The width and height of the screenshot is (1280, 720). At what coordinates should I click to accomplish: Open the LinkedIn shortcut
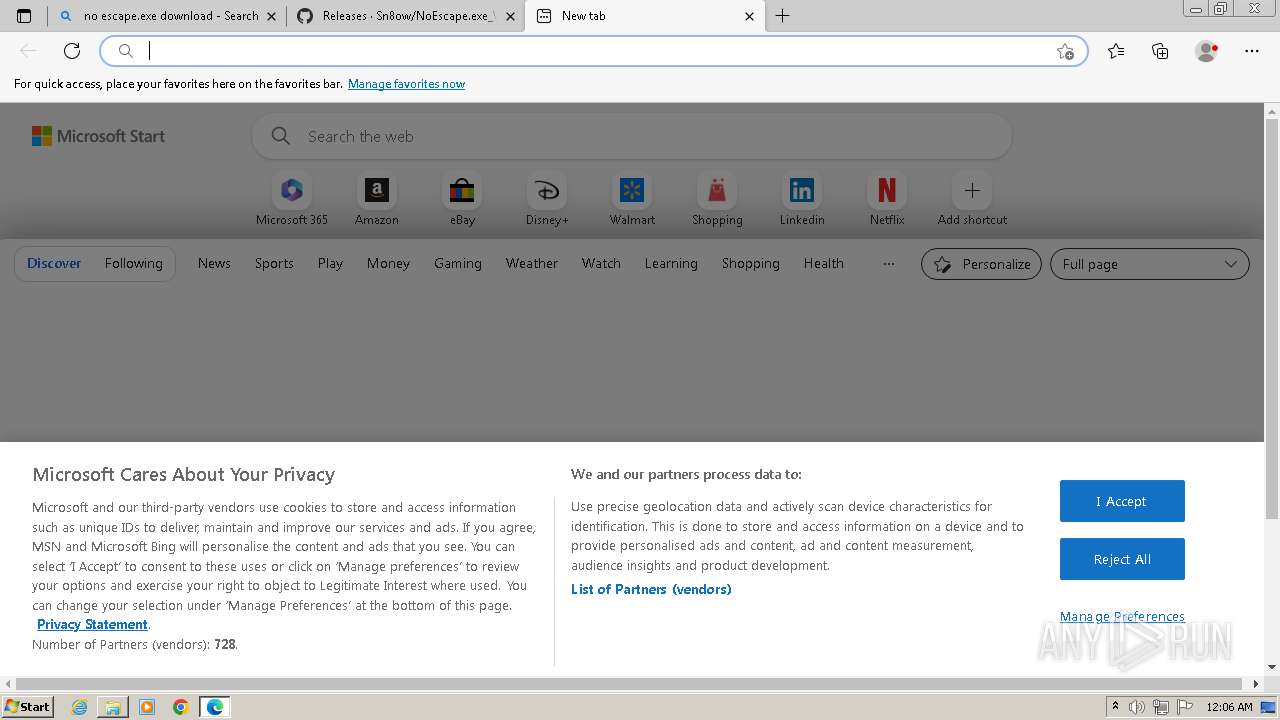point(802,199)
